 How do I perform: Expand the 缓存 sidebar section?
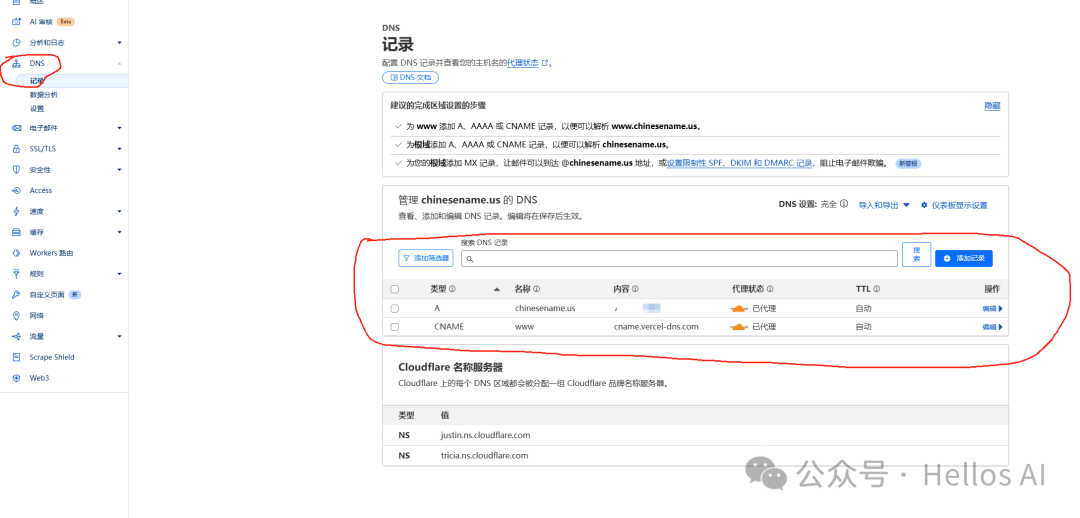click(x=119, y=232)
